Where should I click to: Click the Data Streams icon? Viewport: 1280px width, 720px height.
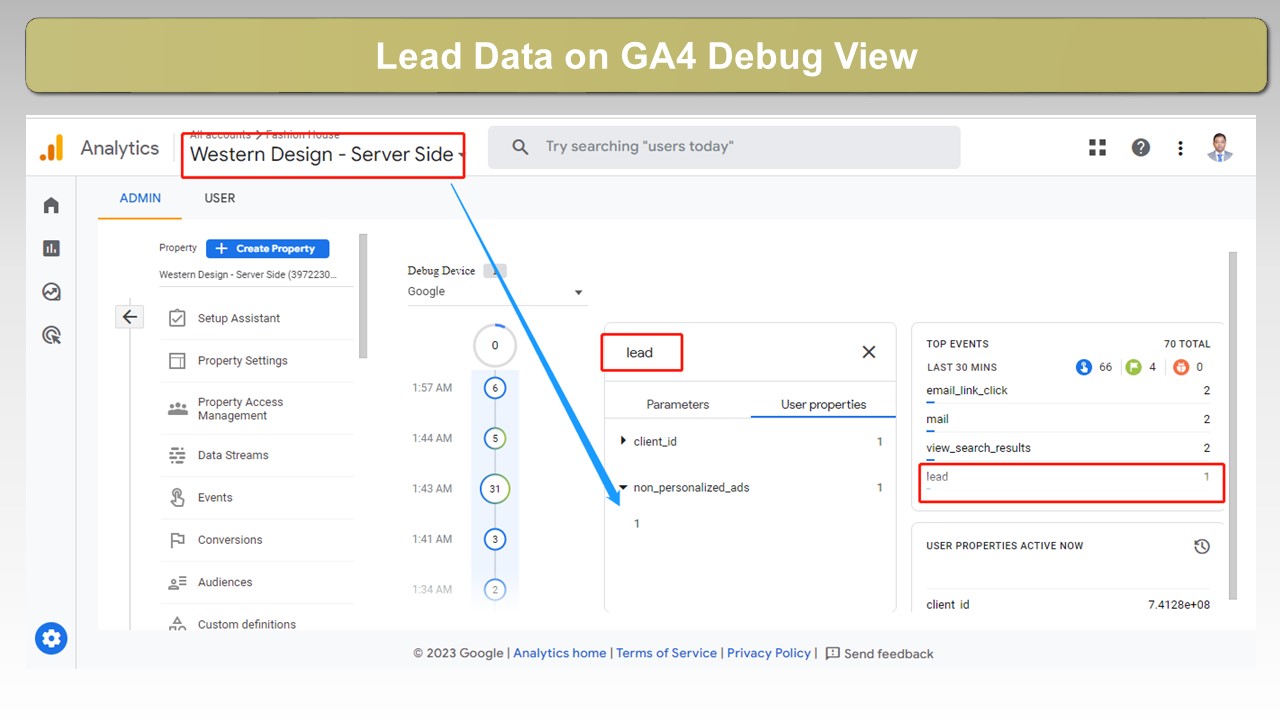(177, 455)
